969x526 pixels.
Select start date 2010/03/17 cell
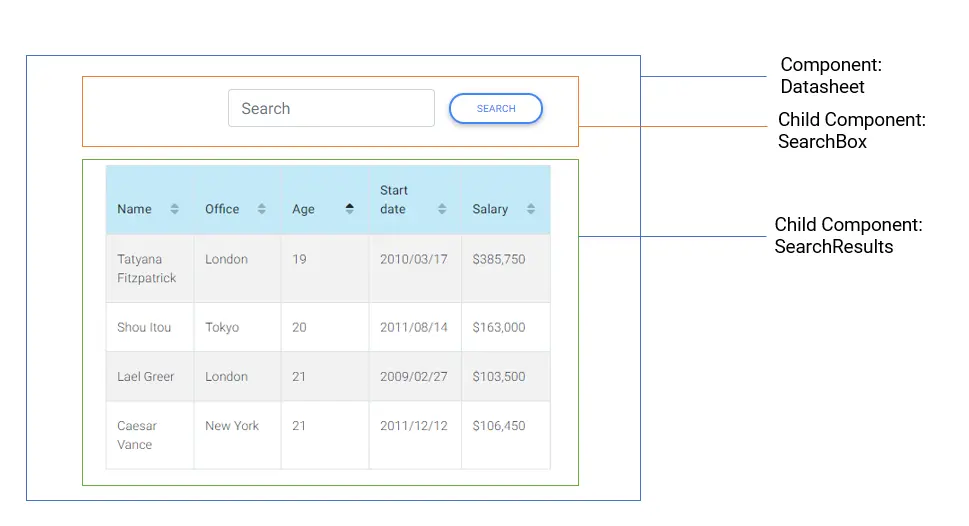pos(415,268)
